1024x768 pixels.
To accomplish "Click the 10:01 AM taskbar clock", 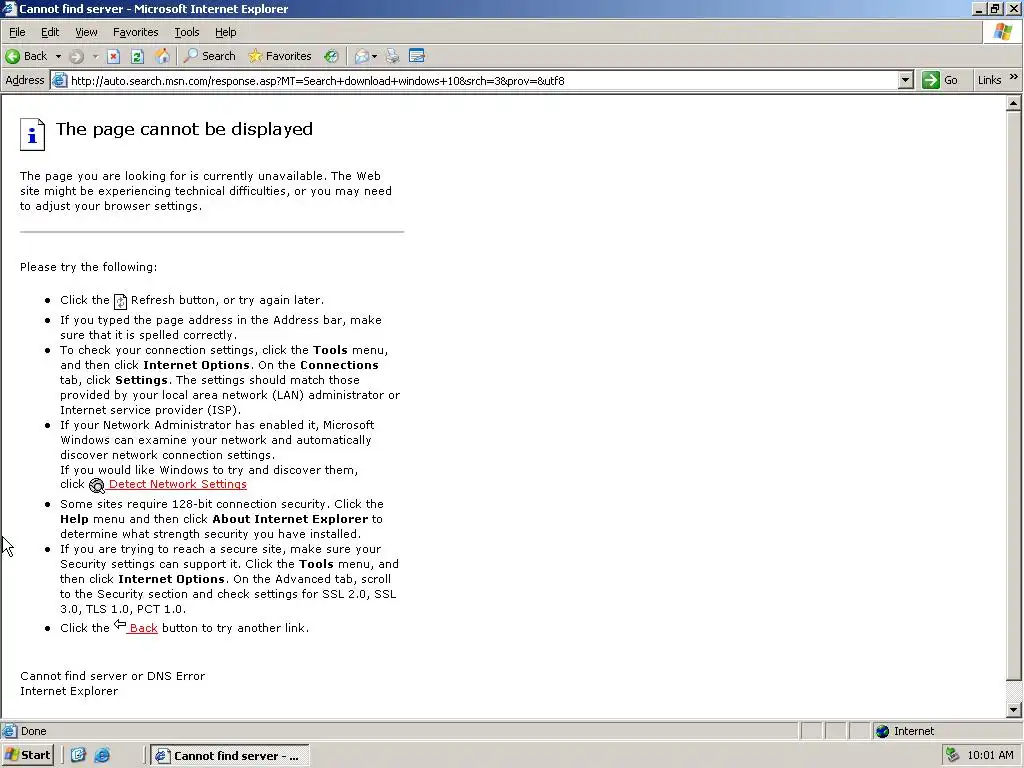I will (x=990, y=755).
